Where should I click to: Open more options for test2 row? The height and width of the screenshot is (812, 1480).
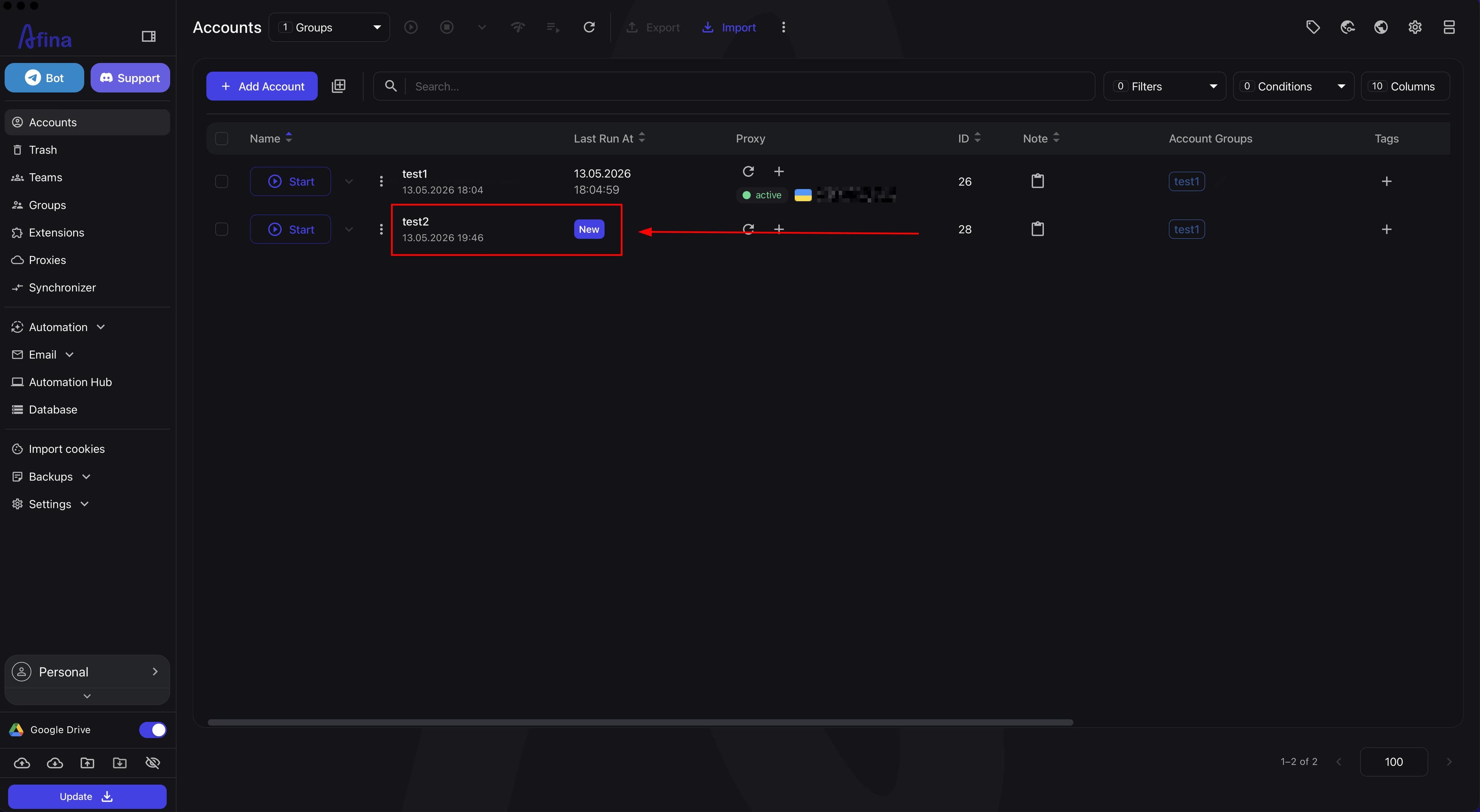click(381, 229)
